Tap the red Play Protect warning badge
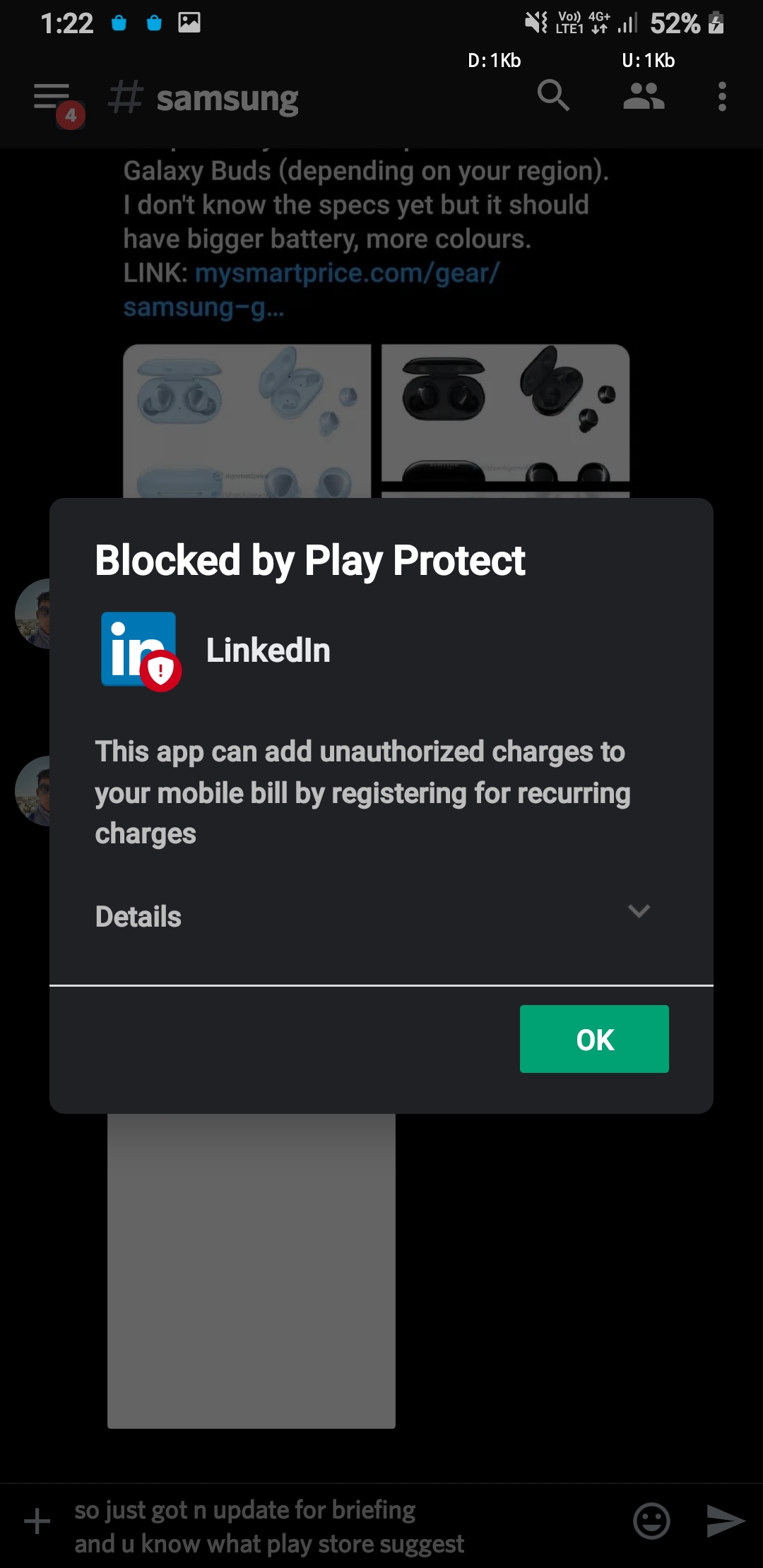 [x=161, y=670]
